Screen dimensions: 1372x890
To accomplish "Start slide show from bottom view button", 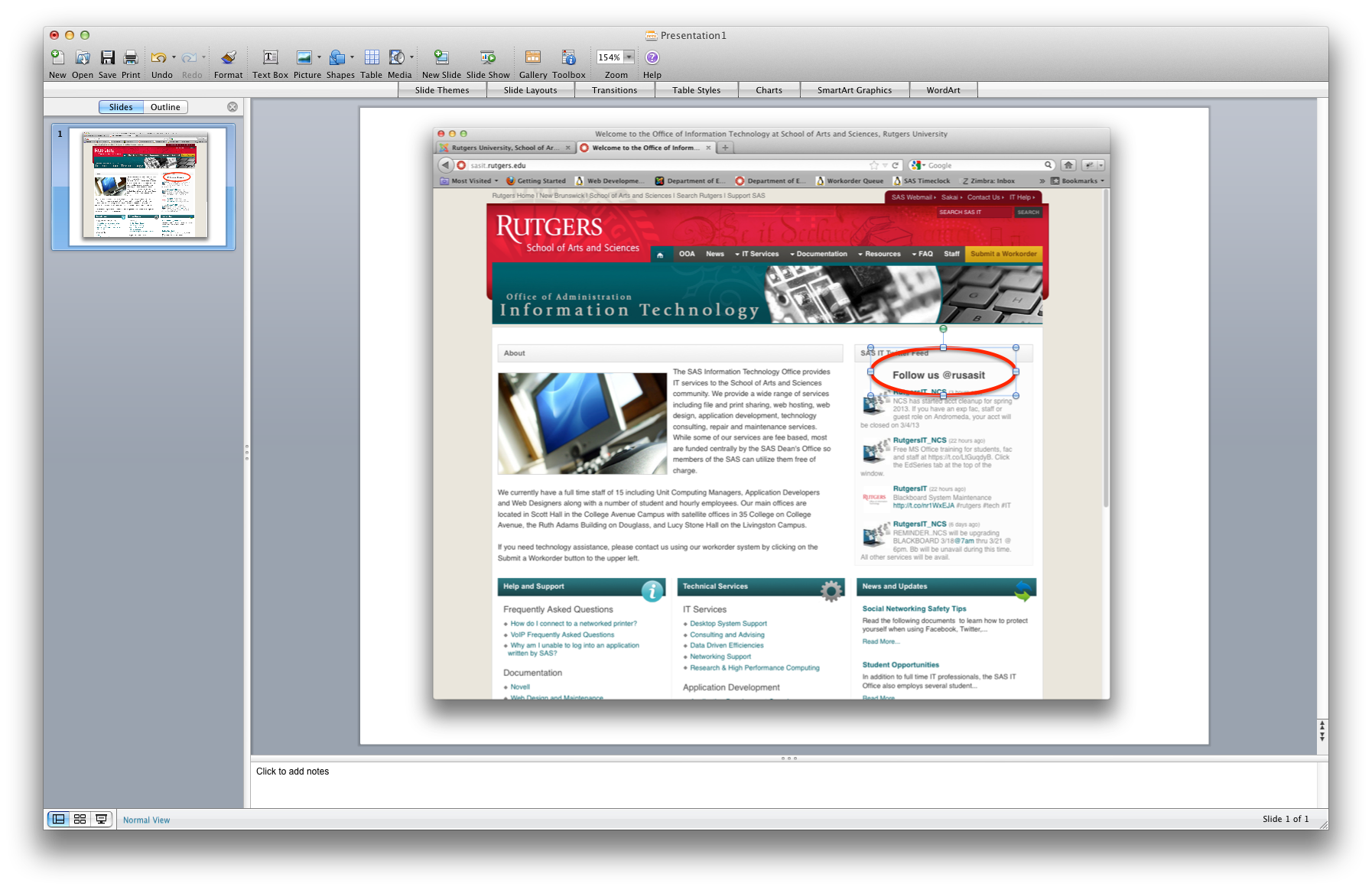I will point(101,819).
